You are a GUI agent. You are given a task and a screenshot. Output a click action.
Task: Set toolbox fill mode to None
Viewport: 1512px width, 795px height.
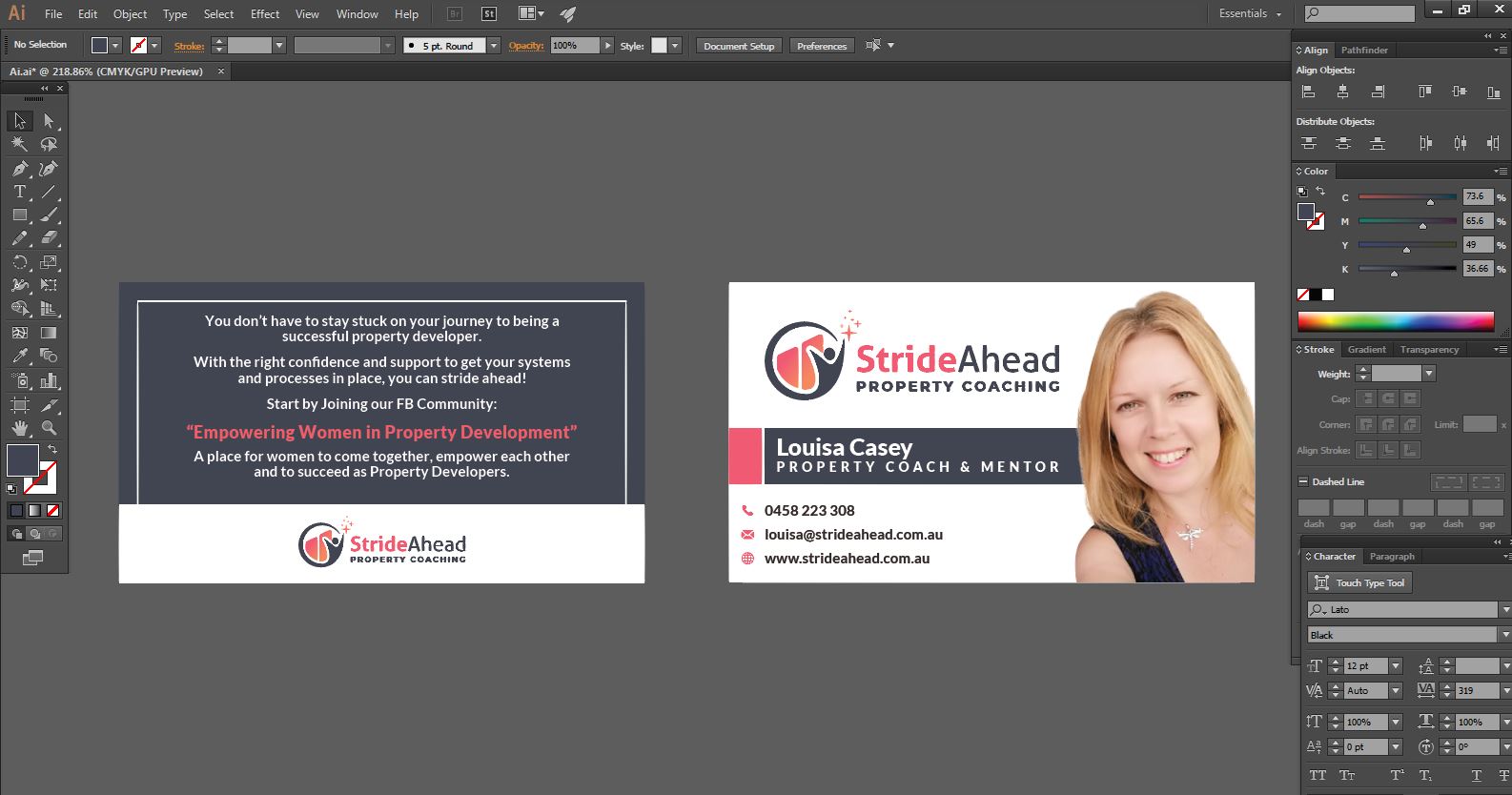53,510
